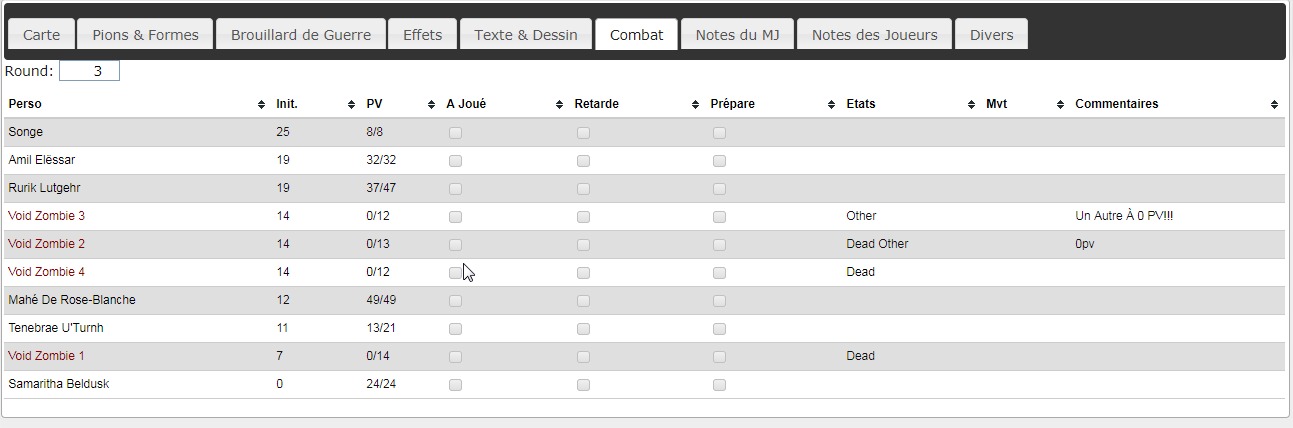The height and width of the screenshot is (428, 1293).
Task: Check A Joué for Songe
Action: pyautogui.click(x=455, y=133)
